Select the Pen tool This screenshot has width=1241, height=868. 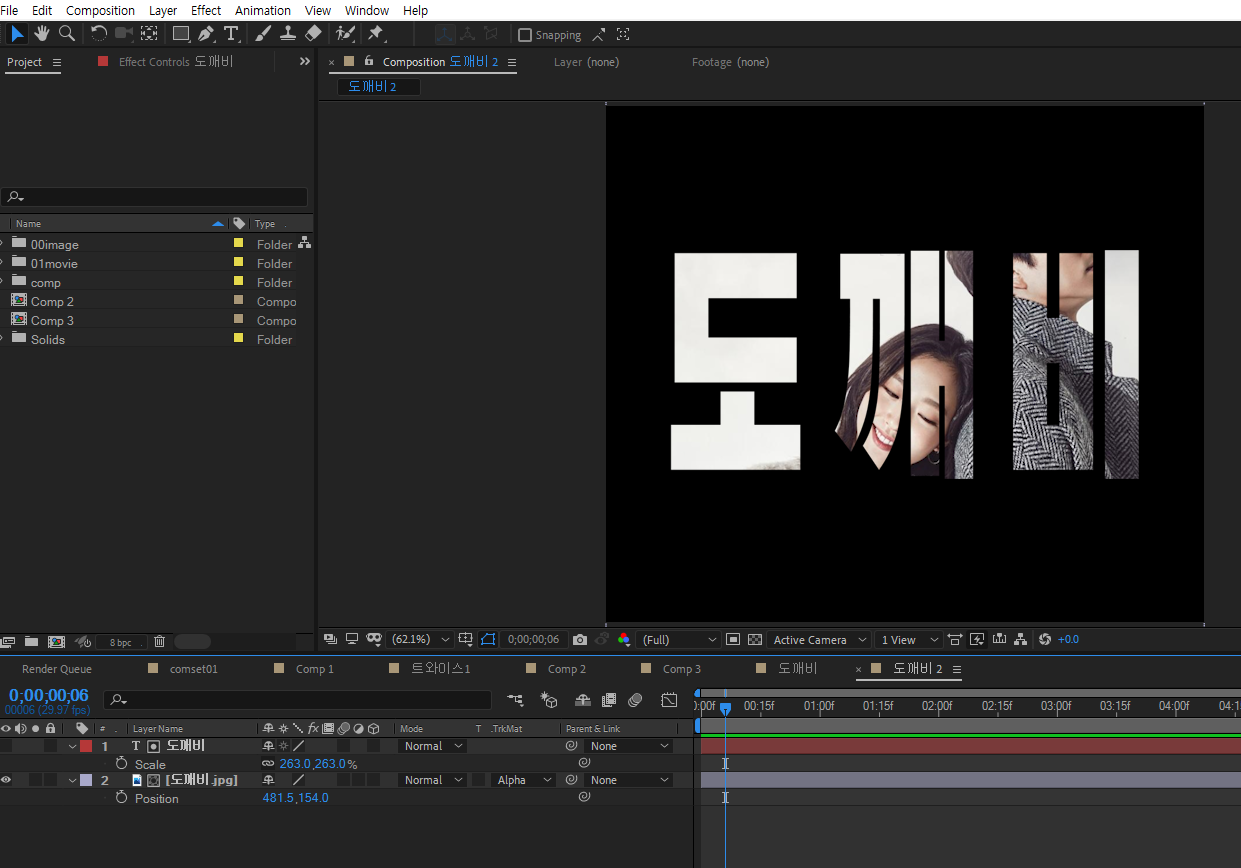tap(206, 34)
